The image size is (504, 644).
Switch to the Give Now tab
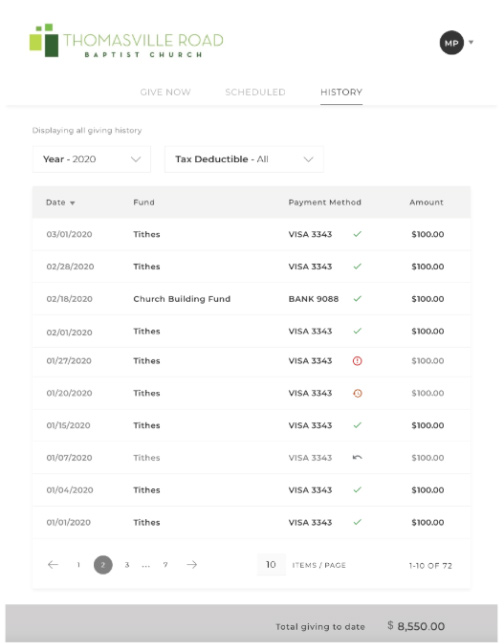(x=165, y=92)
